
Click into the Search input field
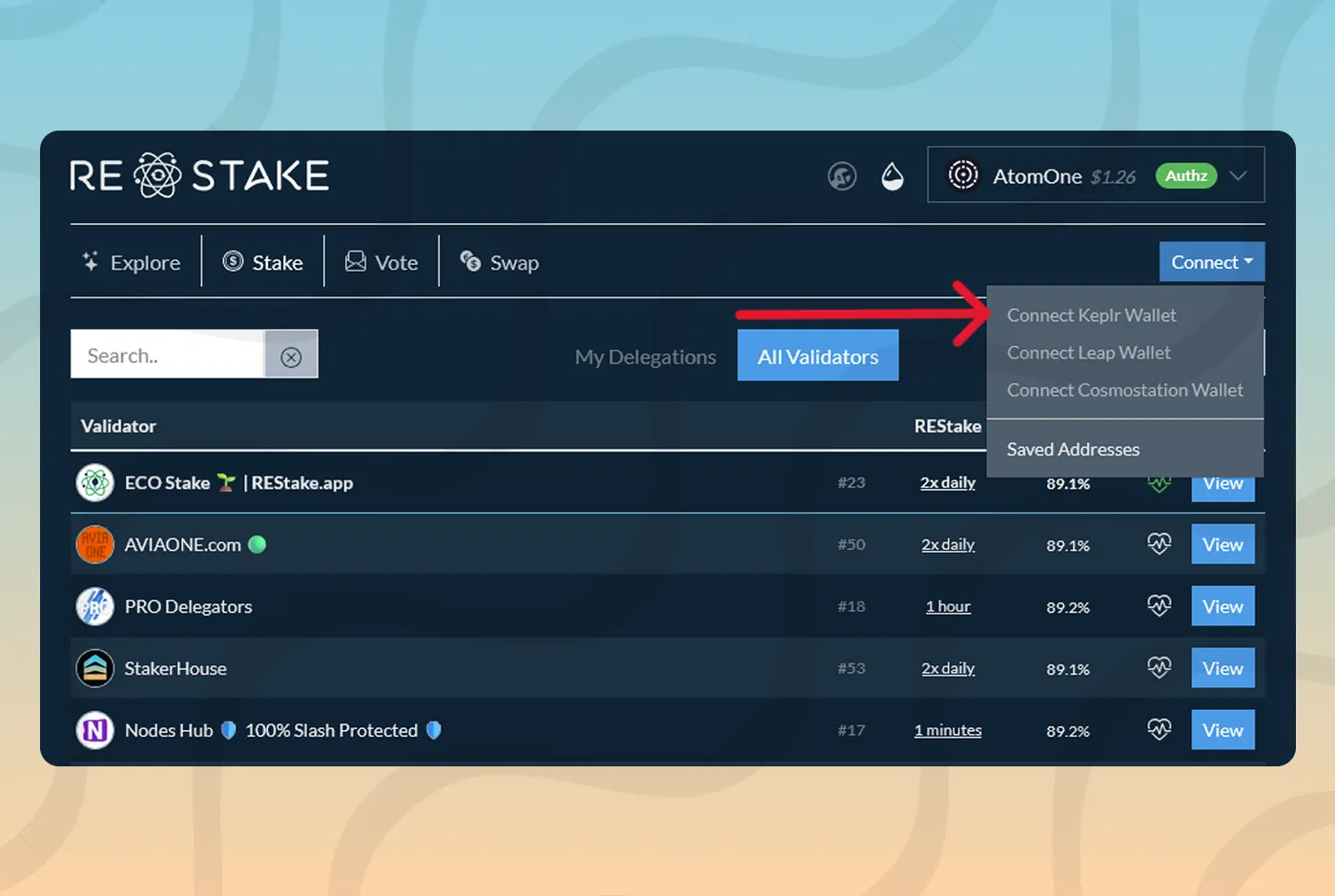(x=168, y=356)
